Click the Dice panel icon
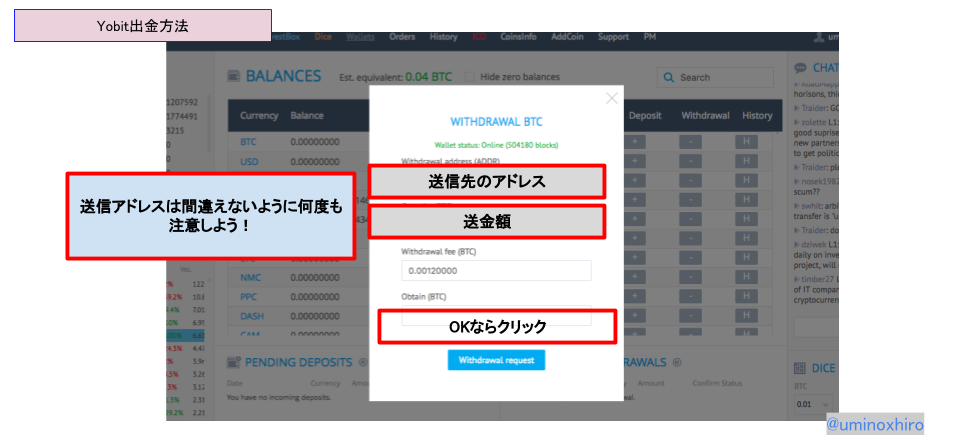This screenshot has width=954, height=443. (801, 368)
